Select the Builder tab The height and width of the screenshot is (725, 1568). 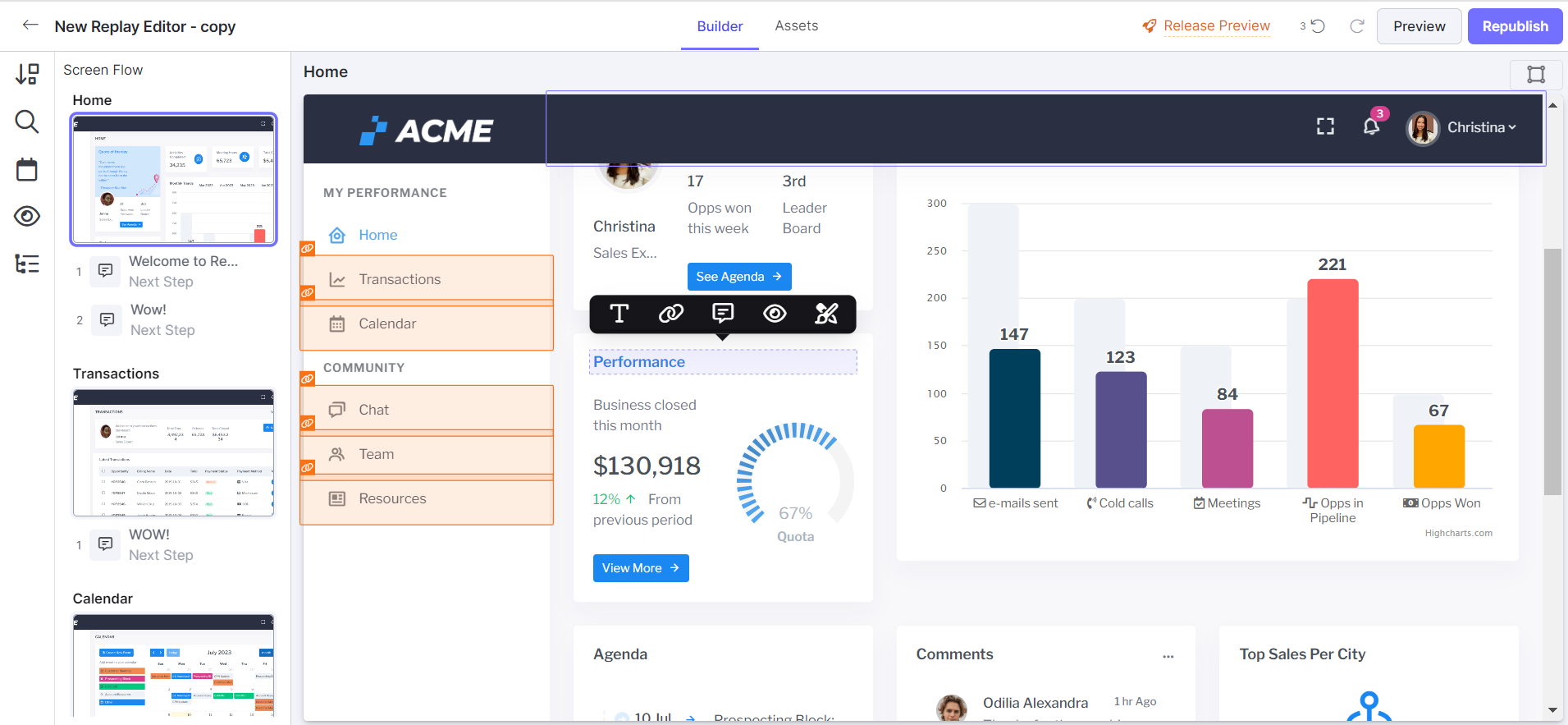click(720, 26)
